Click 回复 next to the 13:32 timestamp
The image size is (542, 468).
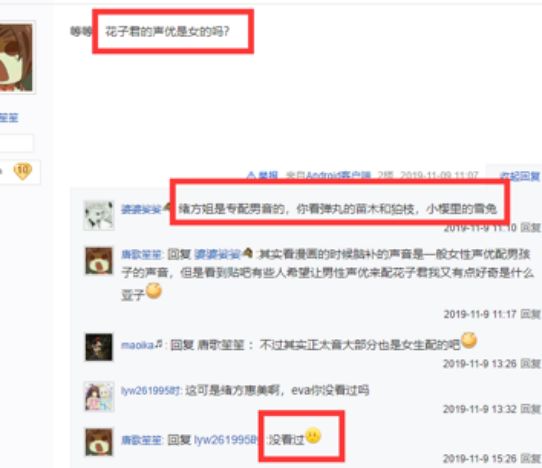pos(531,409)
